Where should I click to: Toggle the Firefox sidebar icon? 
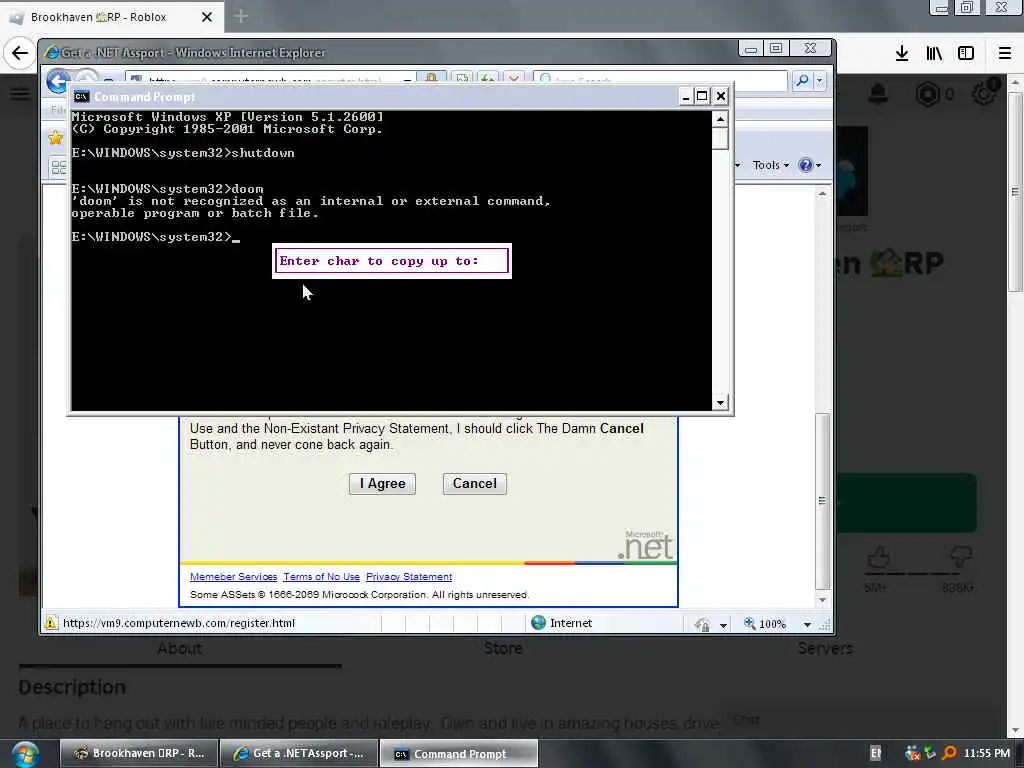tap(966, 54)
